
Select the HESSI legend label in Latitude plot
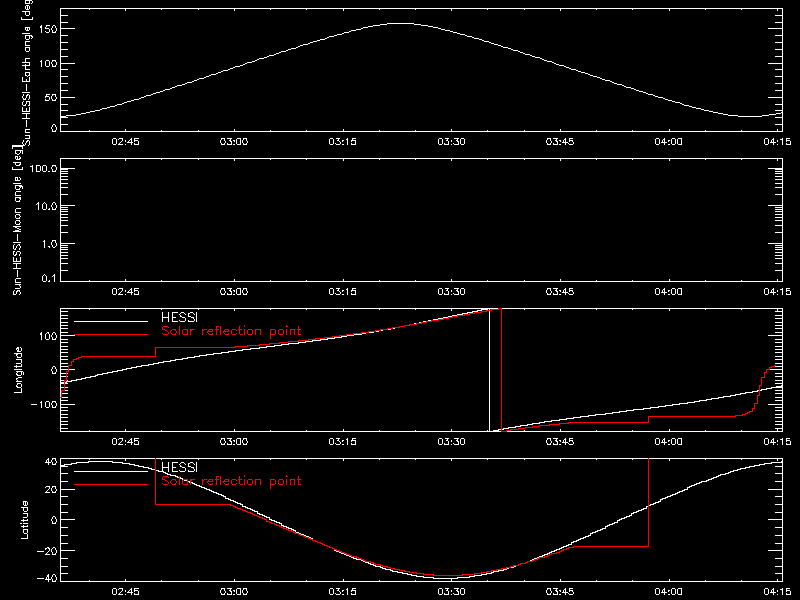pyautogui.click(x=179, y=467)
